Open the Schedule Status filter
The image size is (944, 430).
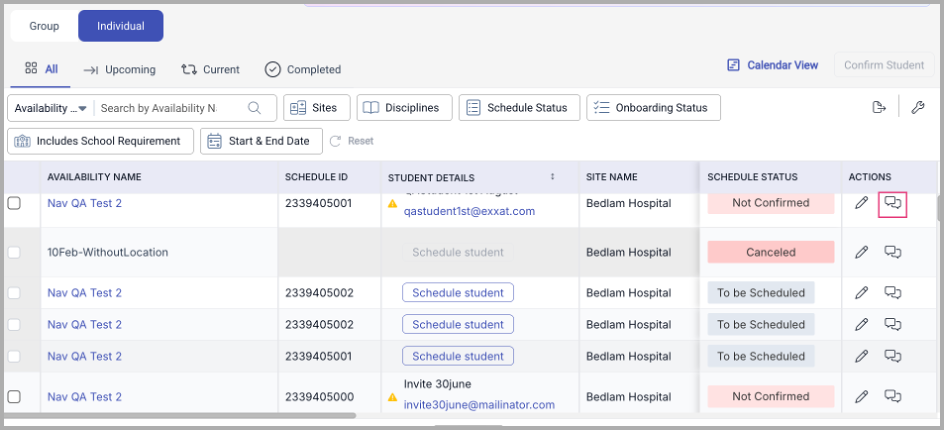520,108
